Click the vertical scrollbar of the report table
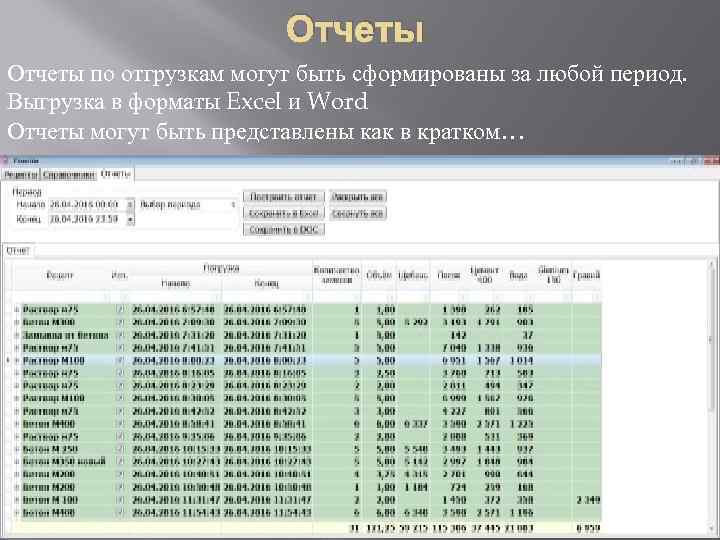The width and height of the screenshot is (720, 540). pos(712,395)
